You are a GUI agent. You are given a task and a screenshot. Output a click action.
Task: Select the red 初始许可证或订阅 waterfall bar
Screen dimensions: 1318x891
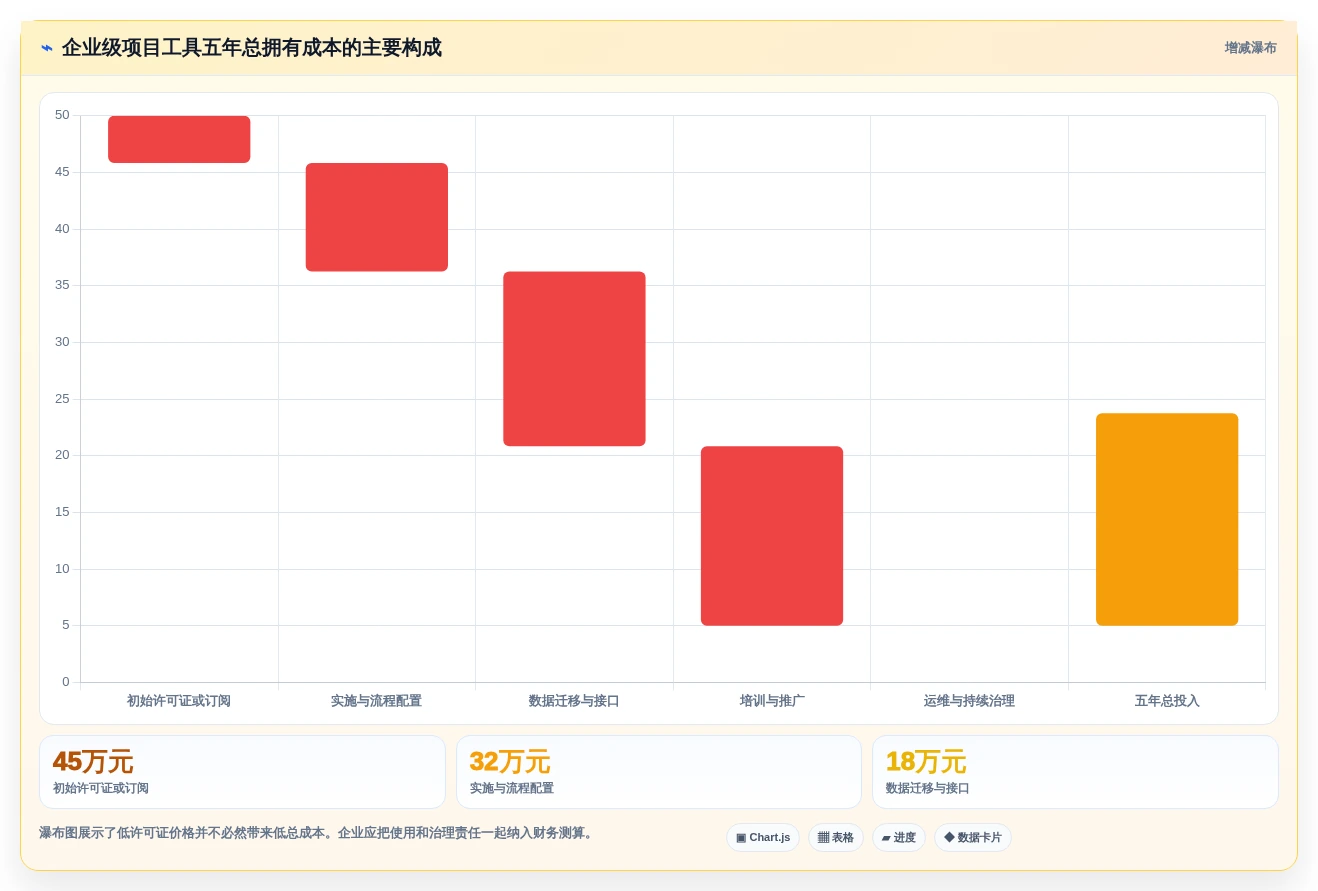[x=179, y=139]
